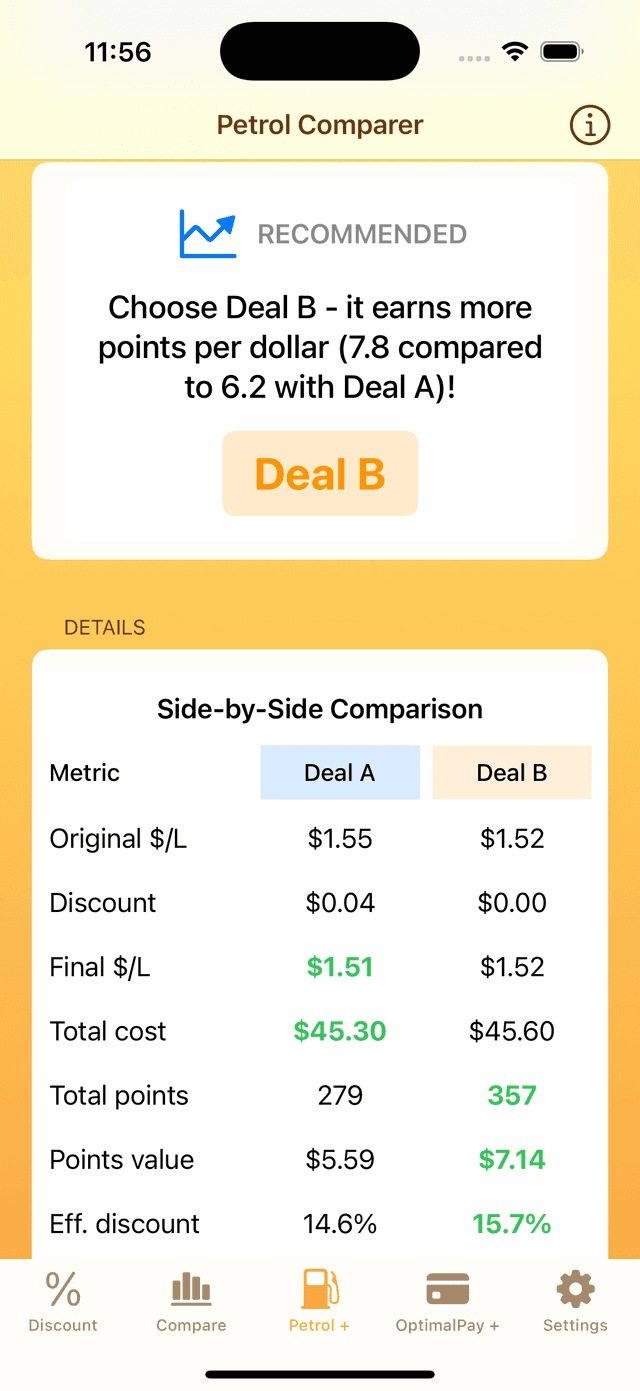Tap Deal B points value $7.14
The height and width of the screenshot is (1391, 640).
512,1159
